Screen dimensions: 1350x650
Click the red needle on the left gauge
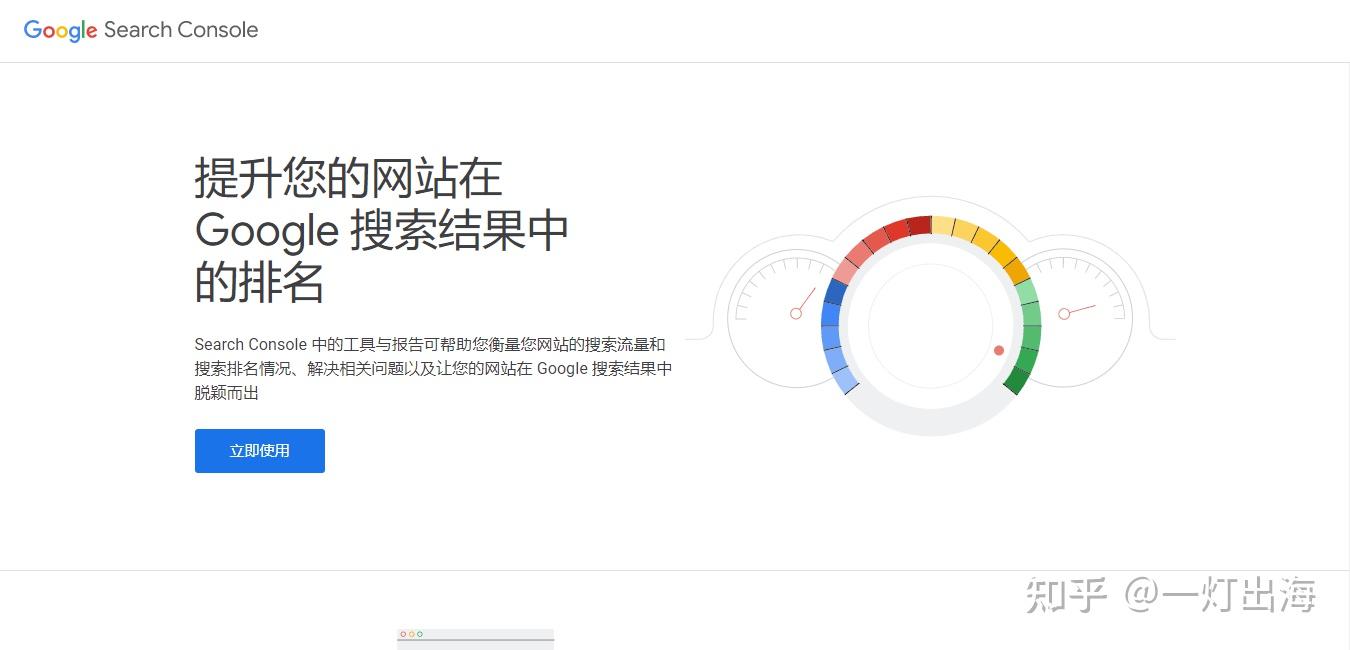[806, 300]
